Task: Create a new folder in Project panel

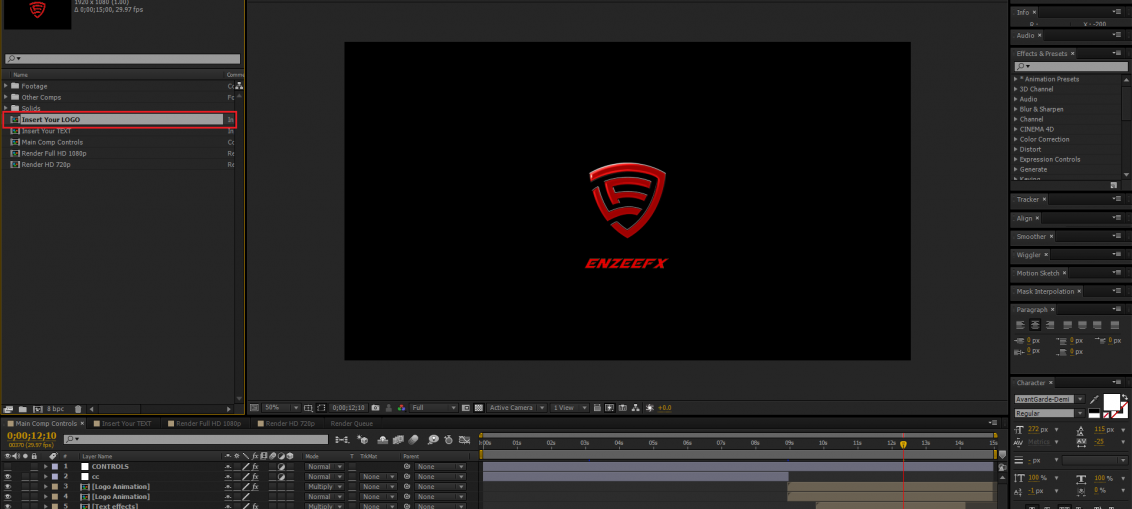Action: click(x=22, y=409)
